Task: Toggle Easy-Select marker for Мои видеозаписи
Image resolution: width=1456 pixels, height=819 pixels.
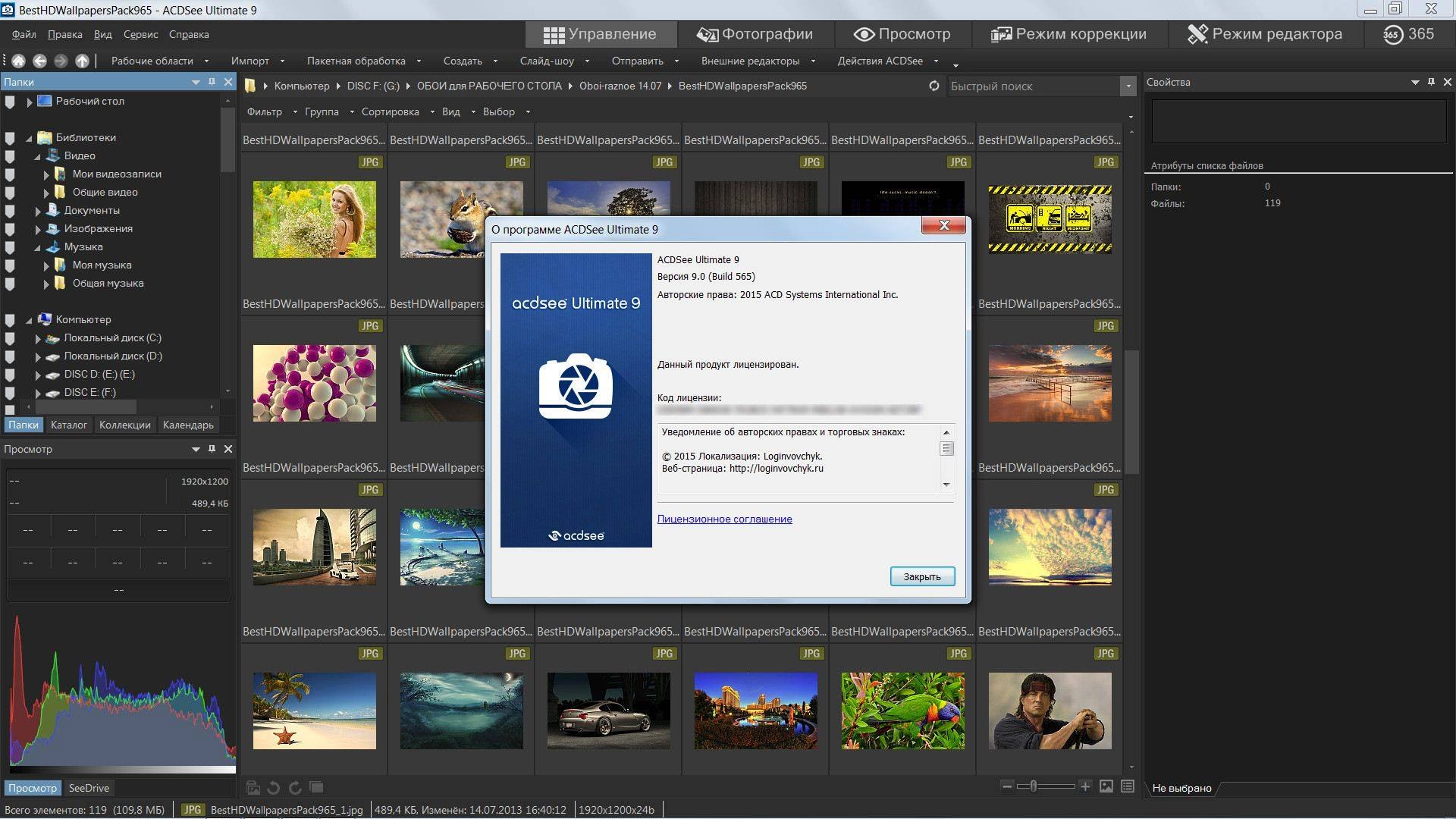Action: coord(10,174)
